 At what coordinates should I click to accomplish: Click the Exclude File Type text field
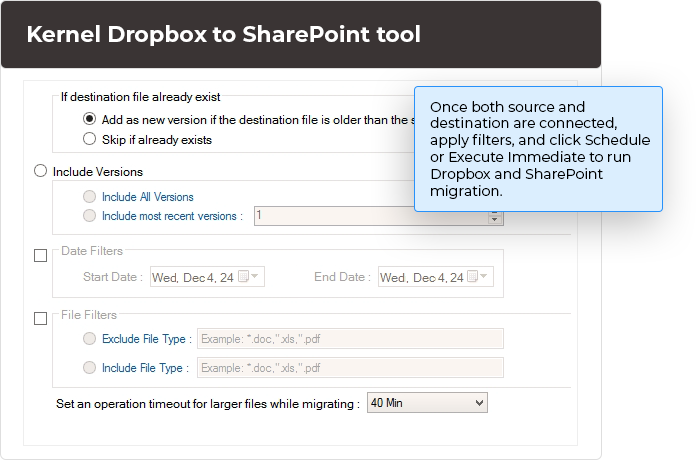(350, 339)
